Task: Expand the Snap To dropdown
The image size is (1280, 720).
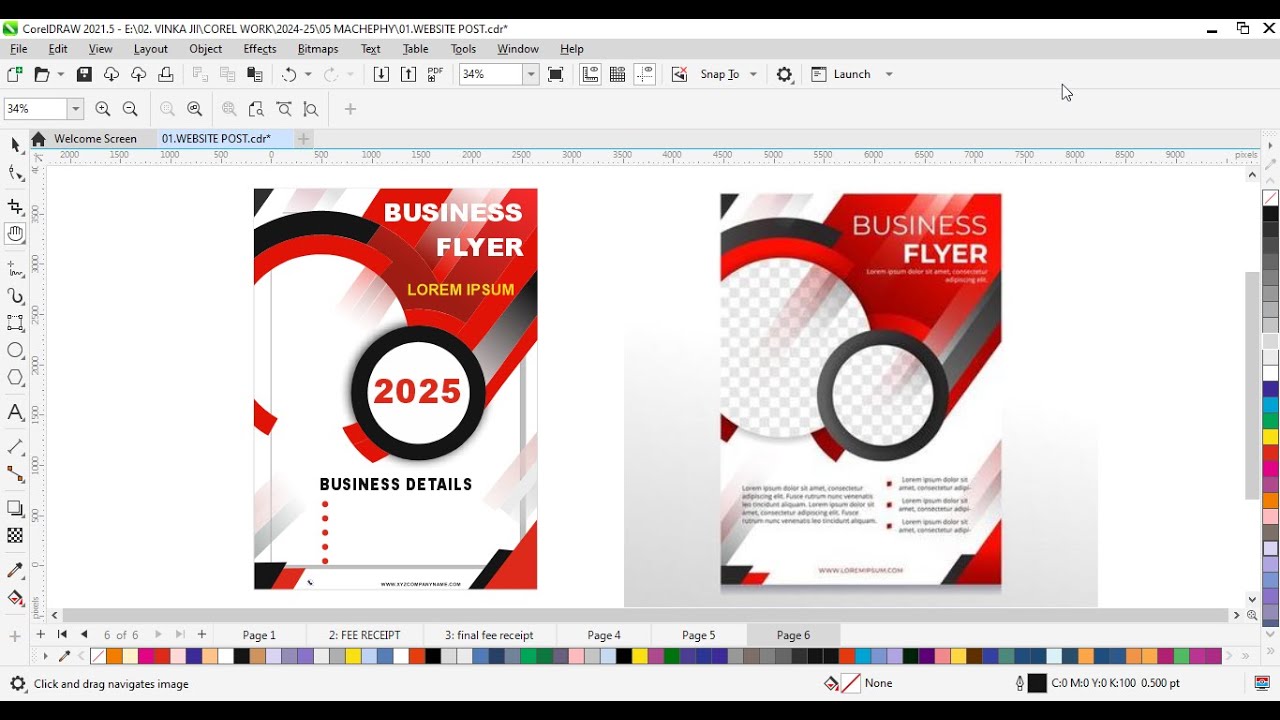Action: tap(753, 74)
